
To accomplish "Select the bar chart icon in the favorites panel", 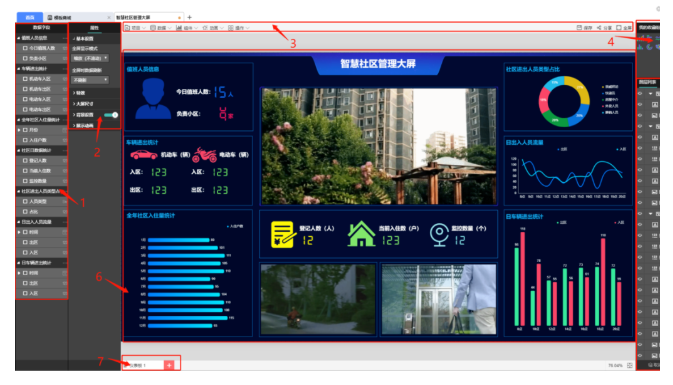I will (x=640, y=46).
